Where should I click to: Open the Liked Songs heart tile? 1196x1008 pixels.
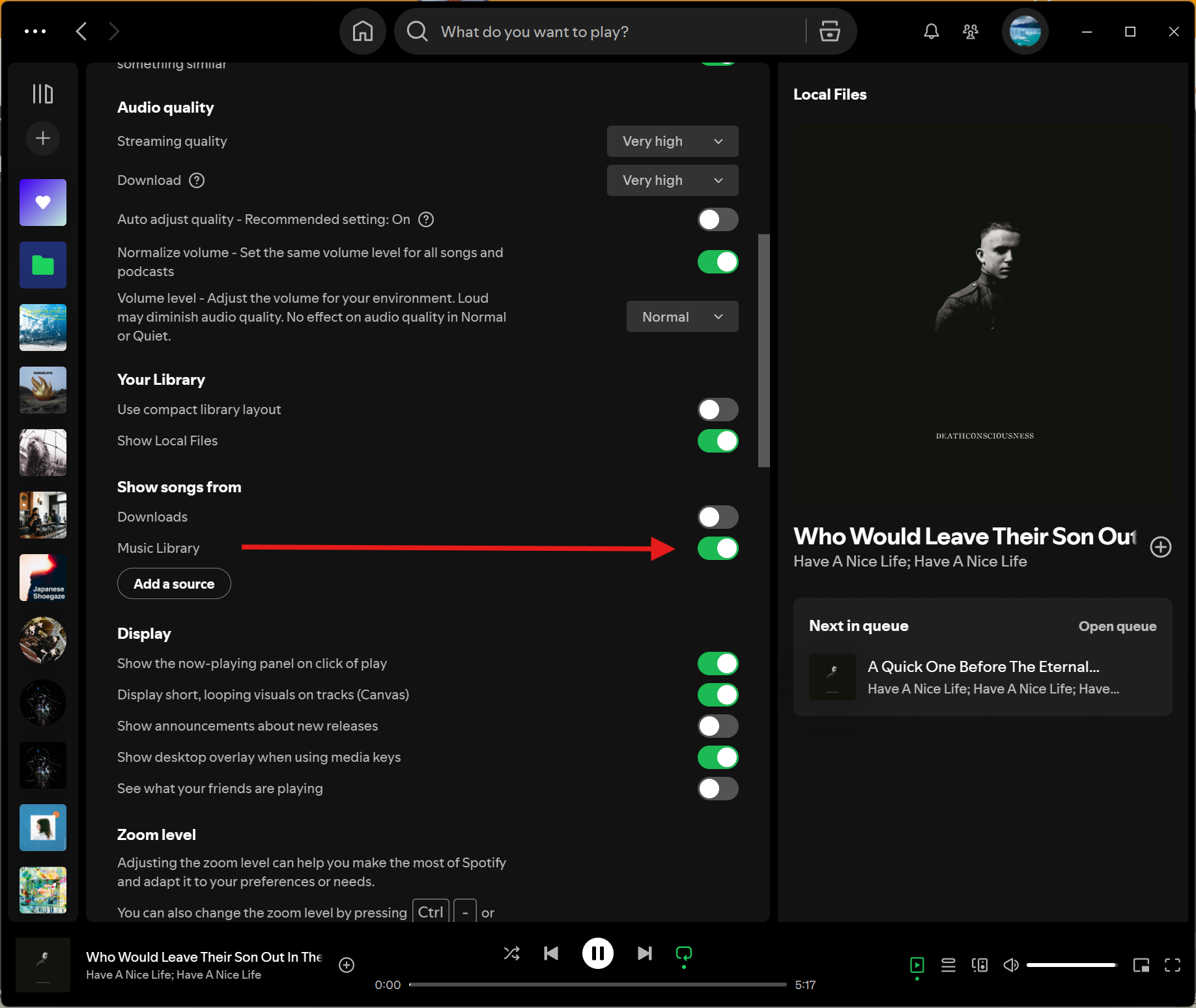43,203
